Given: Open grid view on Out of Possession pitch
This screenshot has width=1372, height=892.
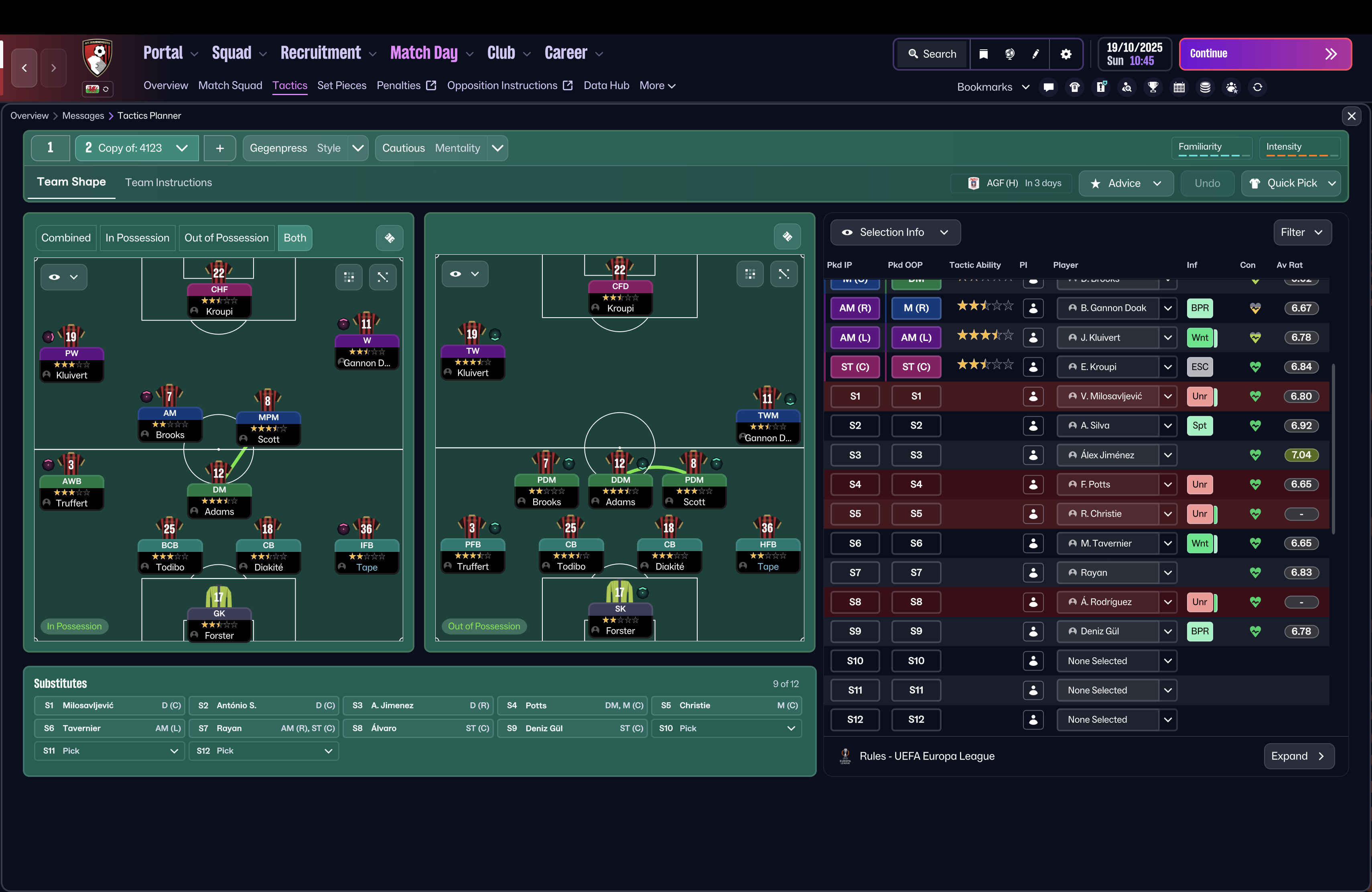Looking at the screenshot, I should (750, 274).
